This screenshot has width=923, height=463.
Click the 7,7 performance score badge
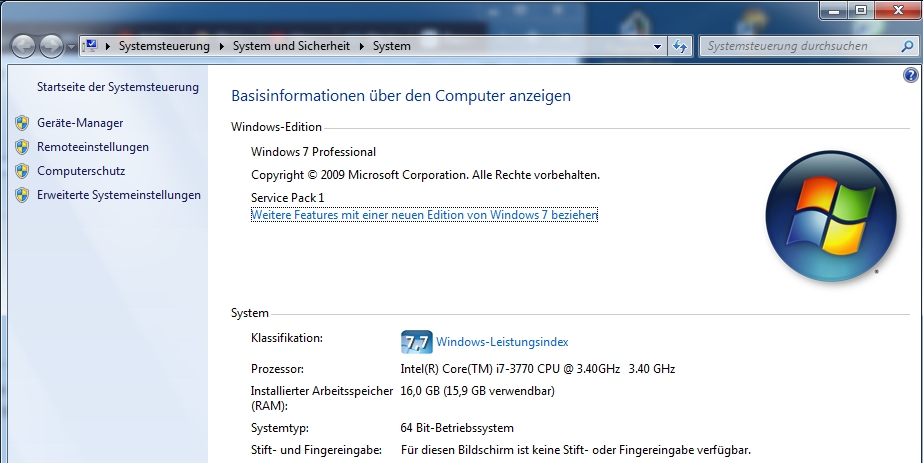(x=417, y=342)
